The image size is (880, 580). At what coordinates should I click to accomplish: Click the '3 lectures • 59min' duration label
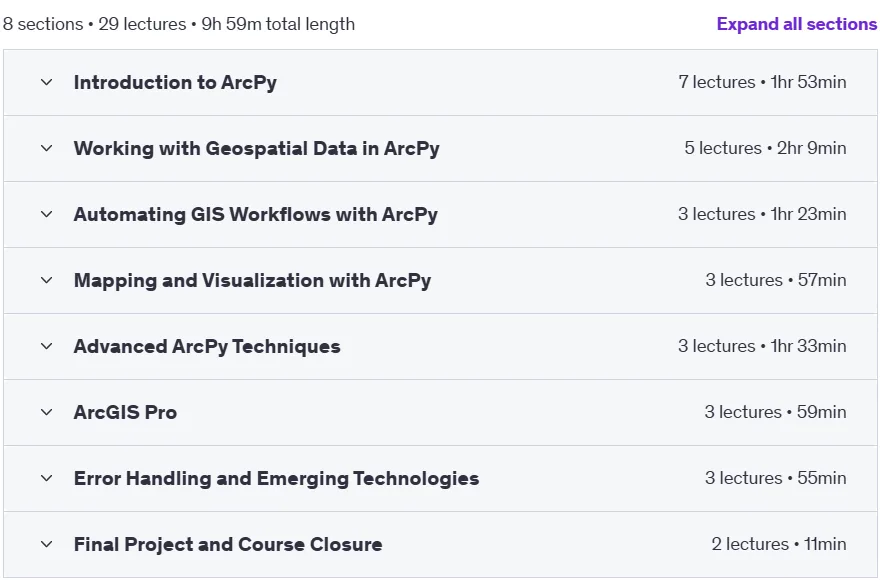[x=776, y=412]
